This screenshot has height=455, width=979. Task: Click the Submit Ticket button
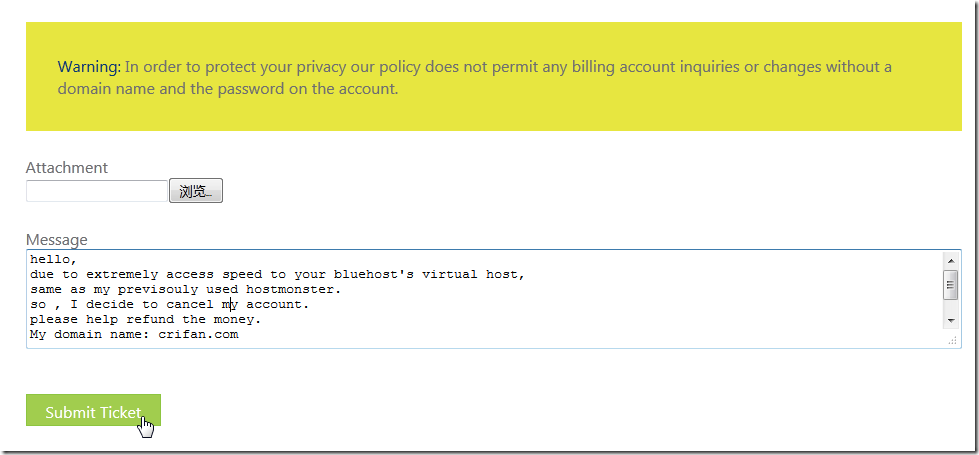[93, 411]
